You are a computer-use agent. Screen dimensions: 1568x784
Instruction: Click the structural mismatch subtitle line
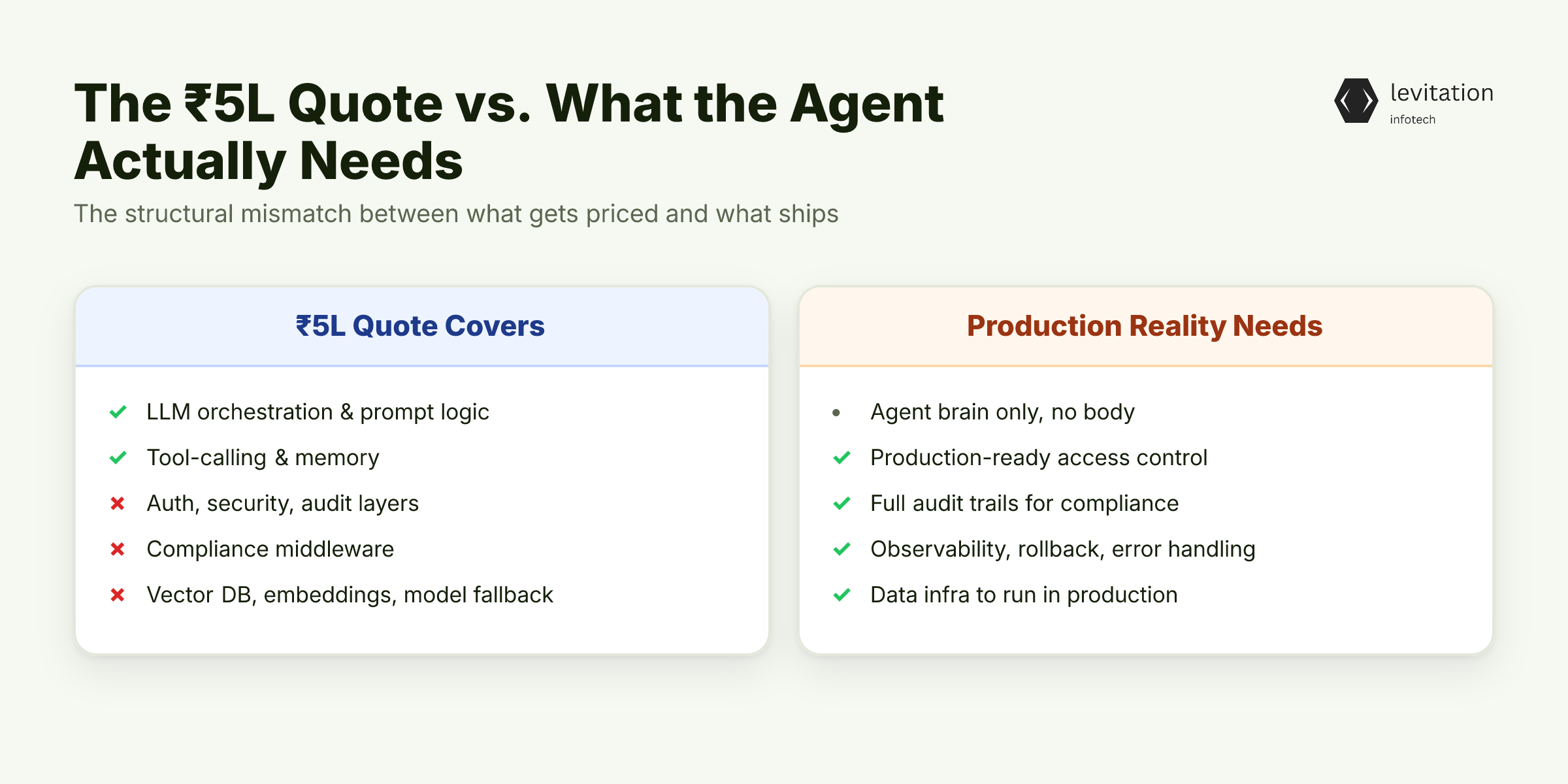456,214
